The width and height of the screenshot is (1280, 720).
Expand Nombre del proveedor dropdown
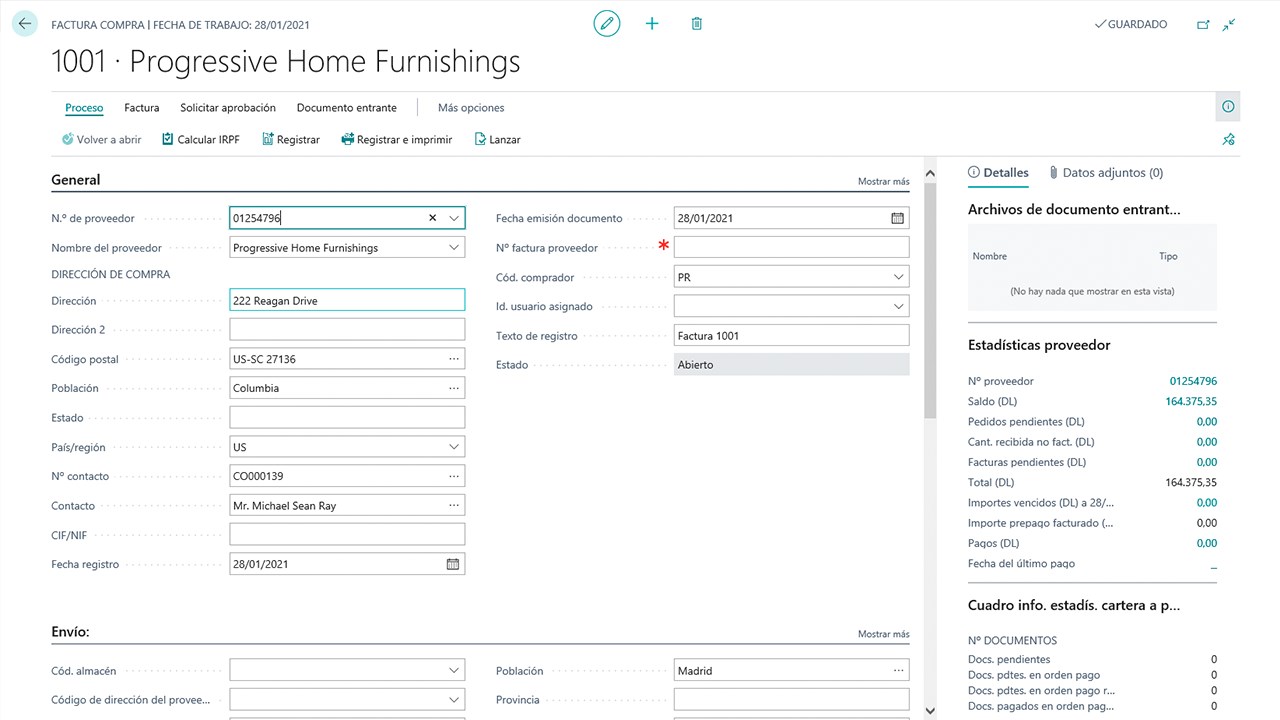click(x=454, y=247)
